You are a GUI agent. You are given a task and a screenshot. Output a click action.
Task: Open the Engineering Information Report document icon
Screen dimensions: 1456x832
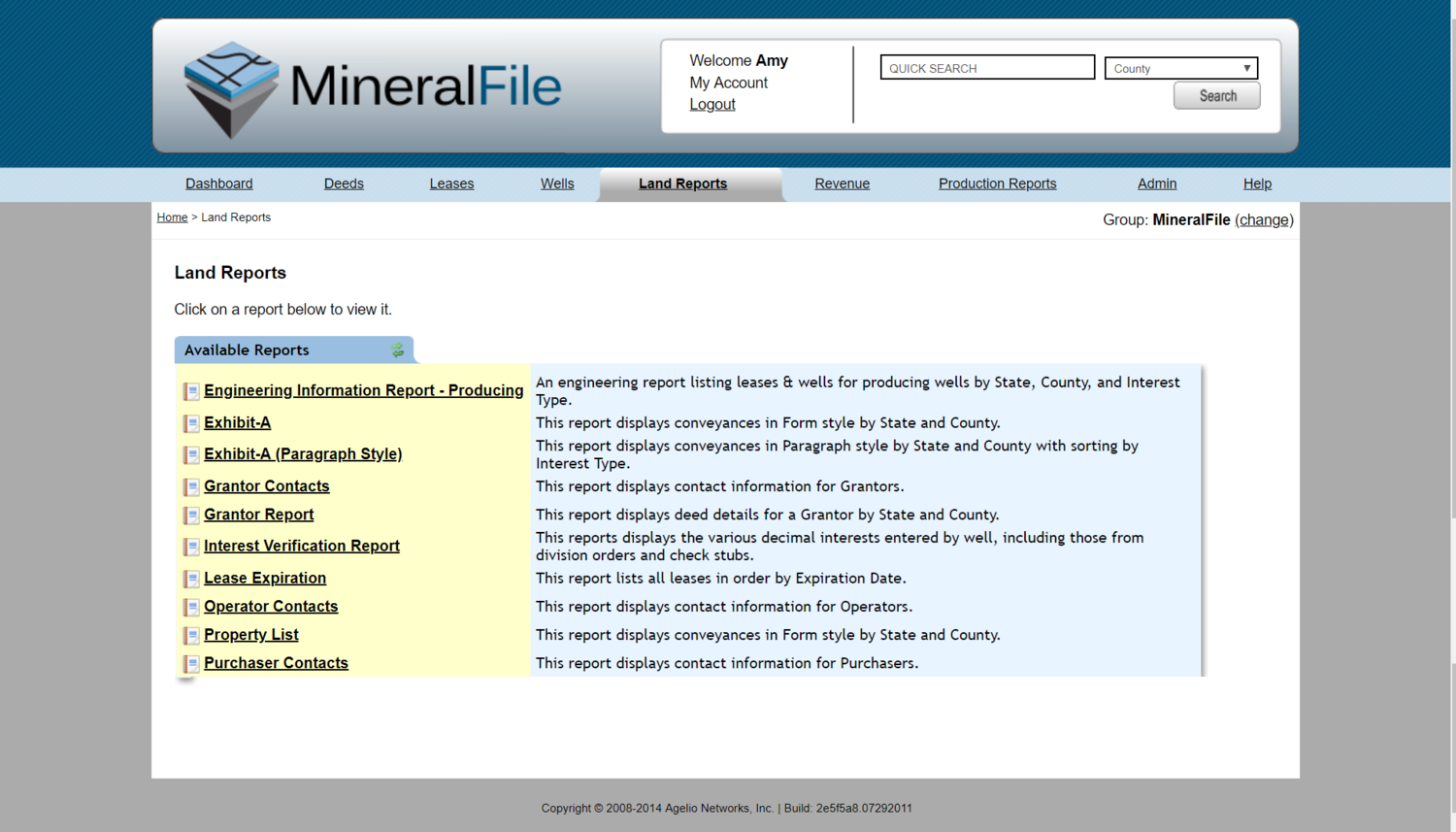click(190, 391)
